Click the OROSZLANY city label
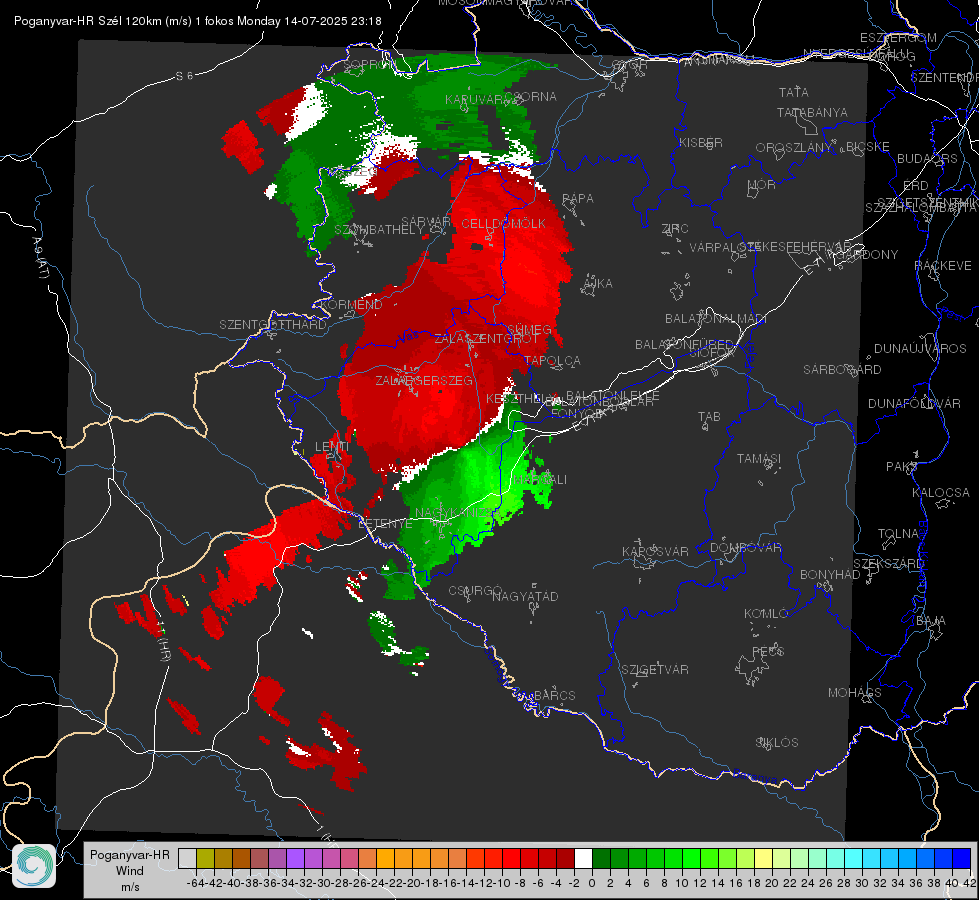 click(x=794, y=148)
